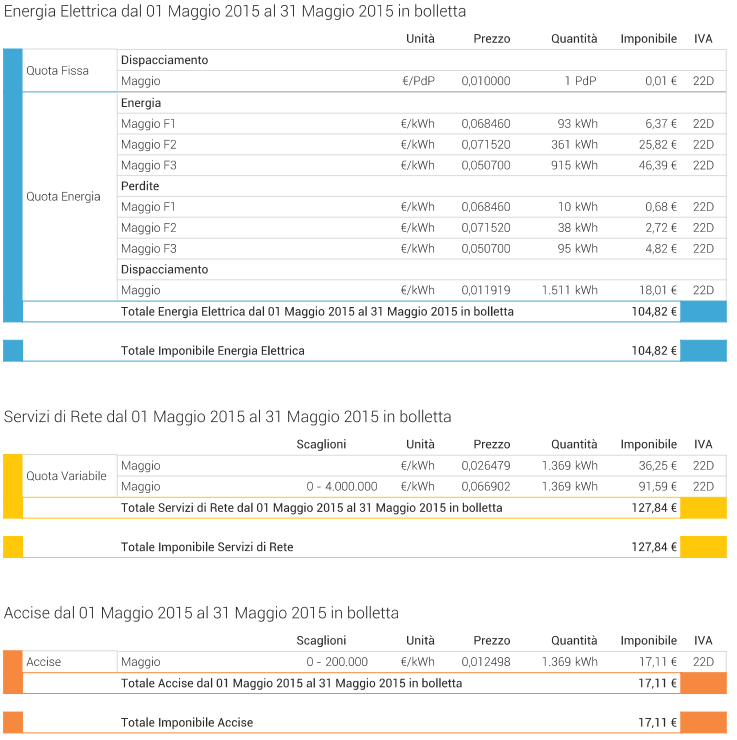Select the 'Quota Energia' row label
Viewport: 737px width, 740px height.
click(x=63, y=196)
